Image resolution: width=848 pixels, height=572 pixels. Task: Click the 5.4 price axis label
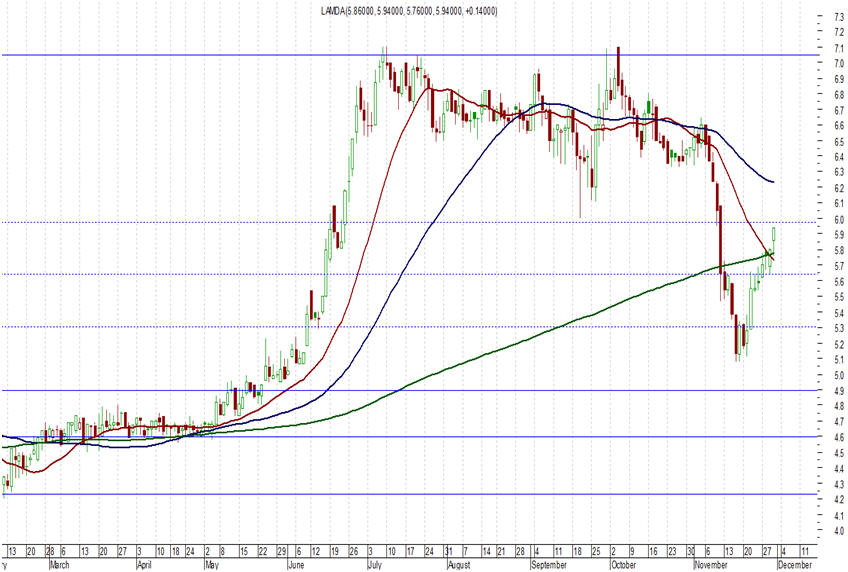(x=839, y=313)
